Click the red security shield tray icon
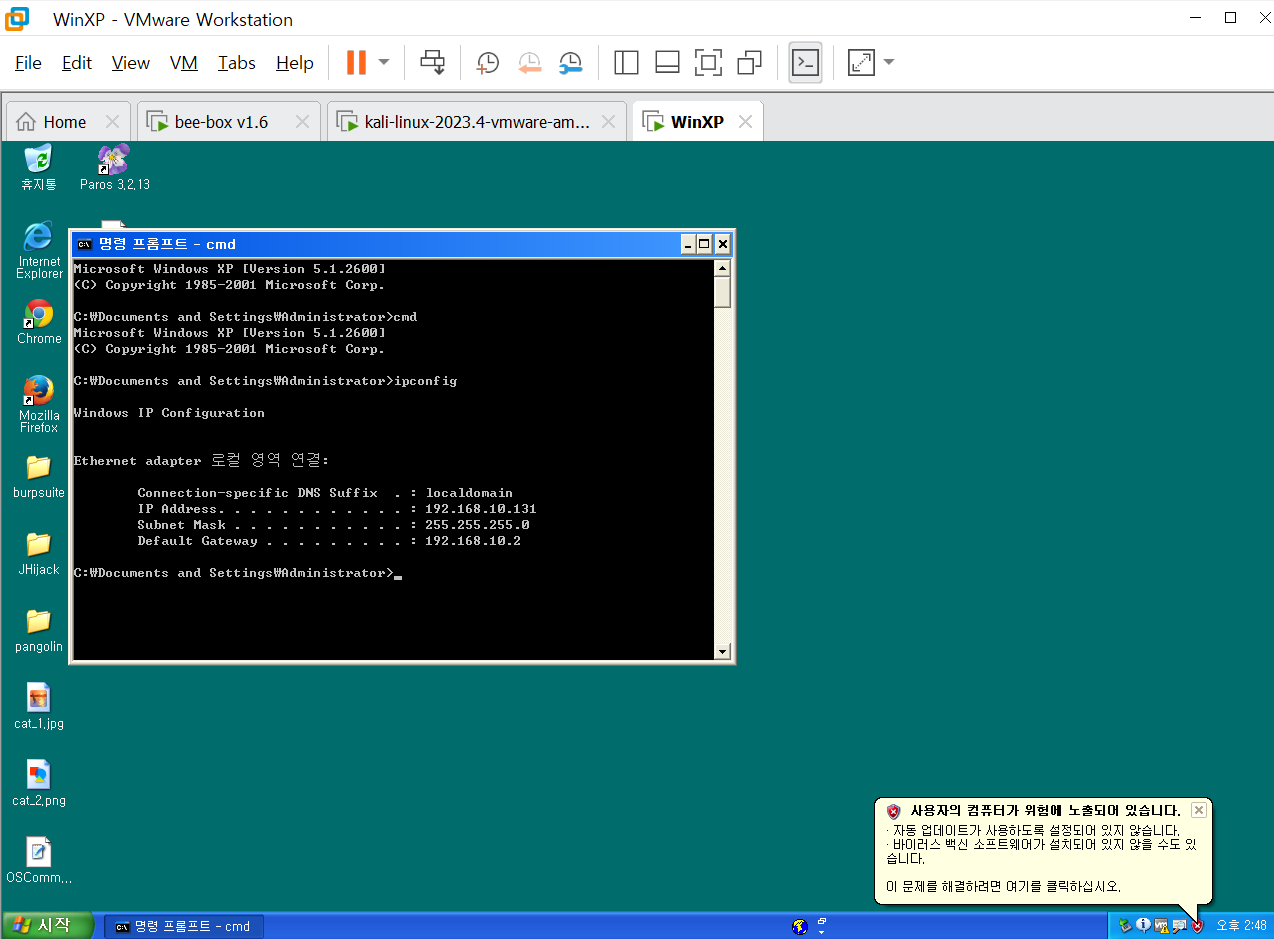1274x939 pixels. pos(1197,925)
